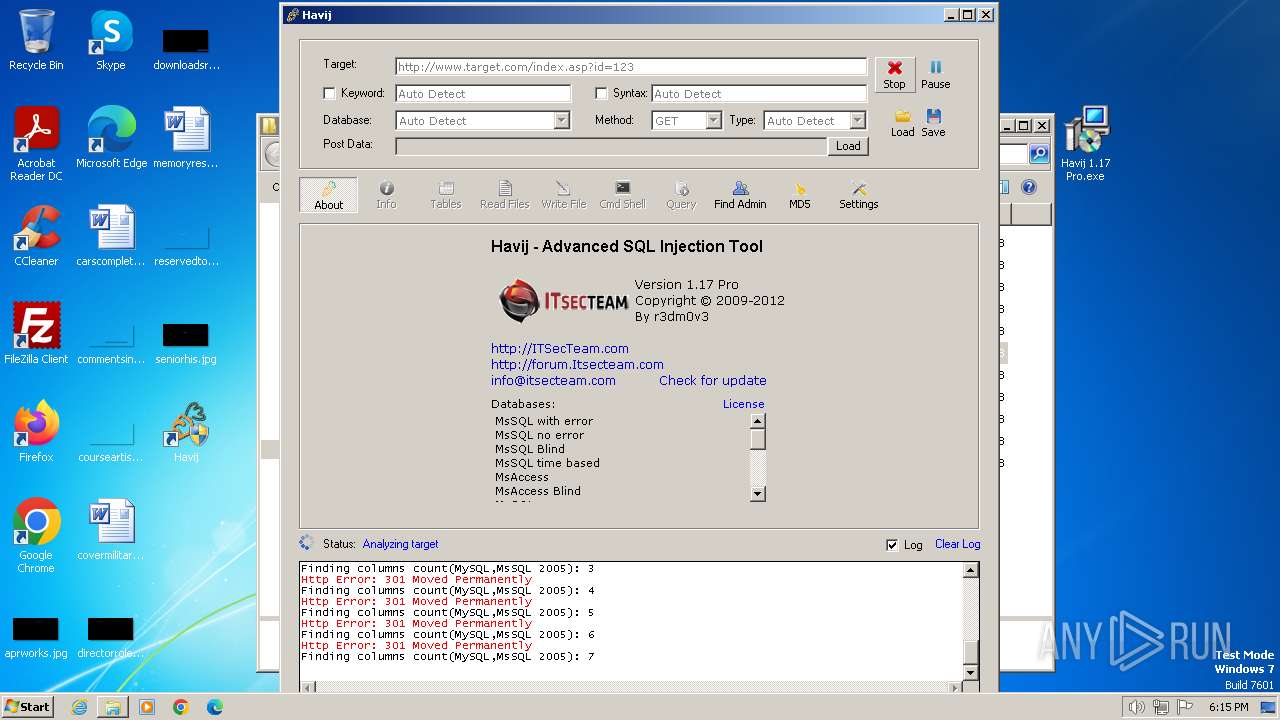Click Check for update link
1280x720 pixels.
[x=712, y=380]
